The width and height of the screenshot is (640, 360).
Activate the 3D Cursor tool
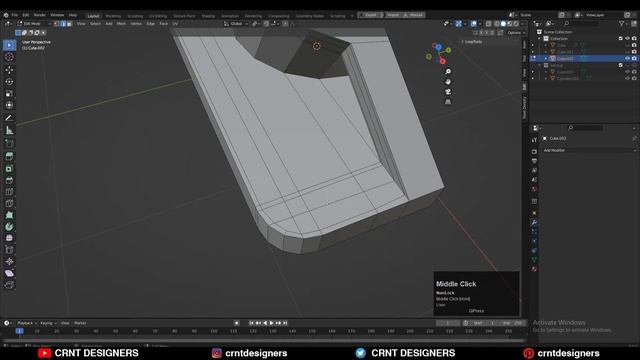click(x=9, y=57)
